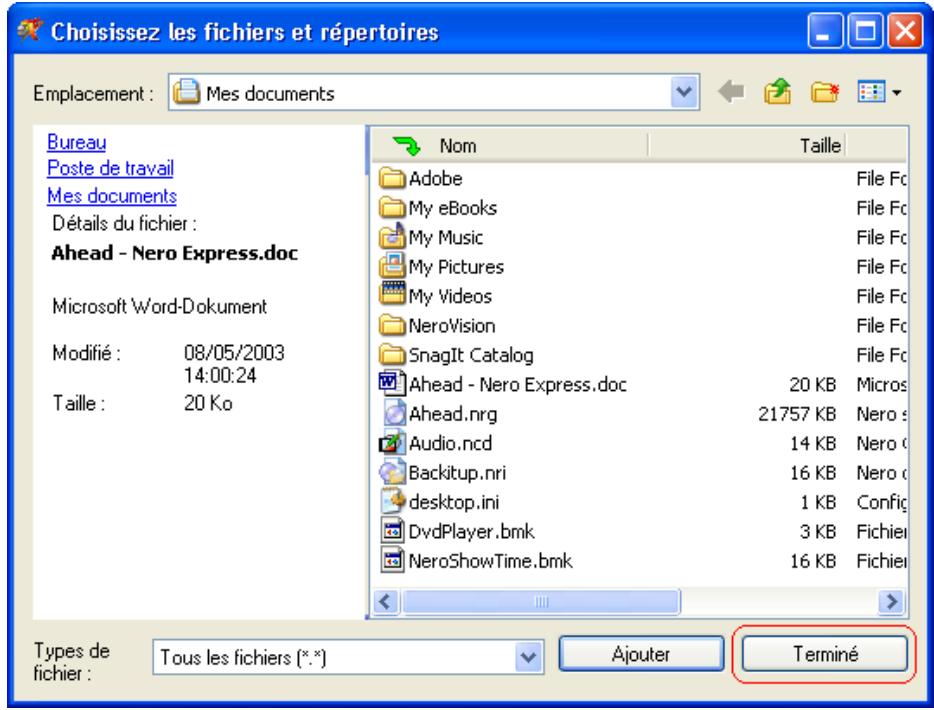The width and height of the screenshot is (934, 710).
Task: Select the file desktop.ini
Action: (x=454, y=502)
